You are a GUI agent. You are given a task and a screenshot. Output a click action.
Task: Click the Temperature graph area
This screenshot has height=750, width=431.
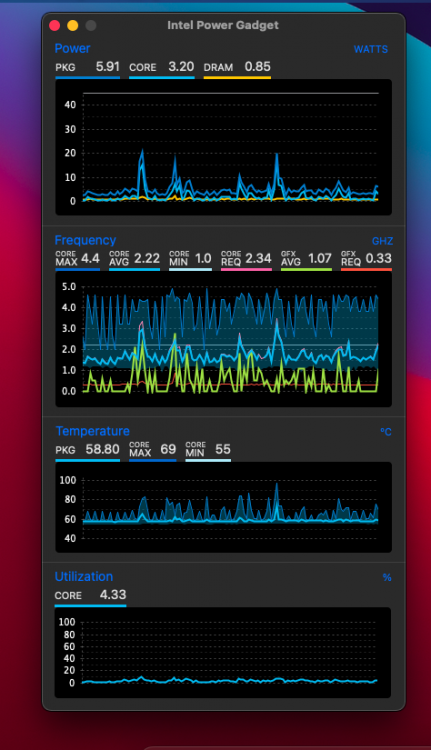[x=223, y=507]
